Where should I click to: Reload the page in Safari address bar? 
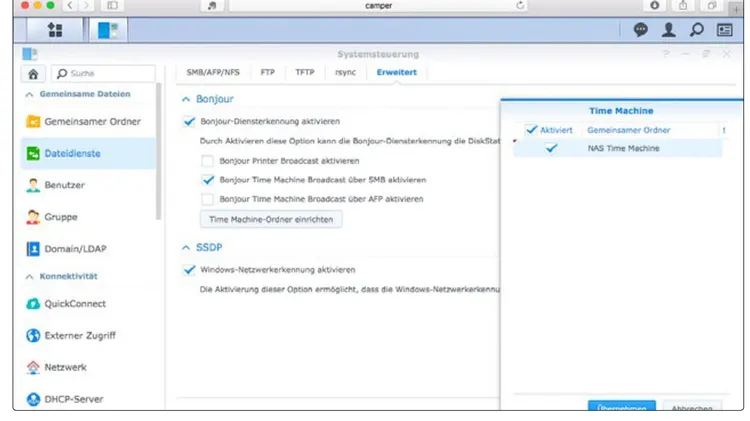pyautogui.click(x=520, y=6)
